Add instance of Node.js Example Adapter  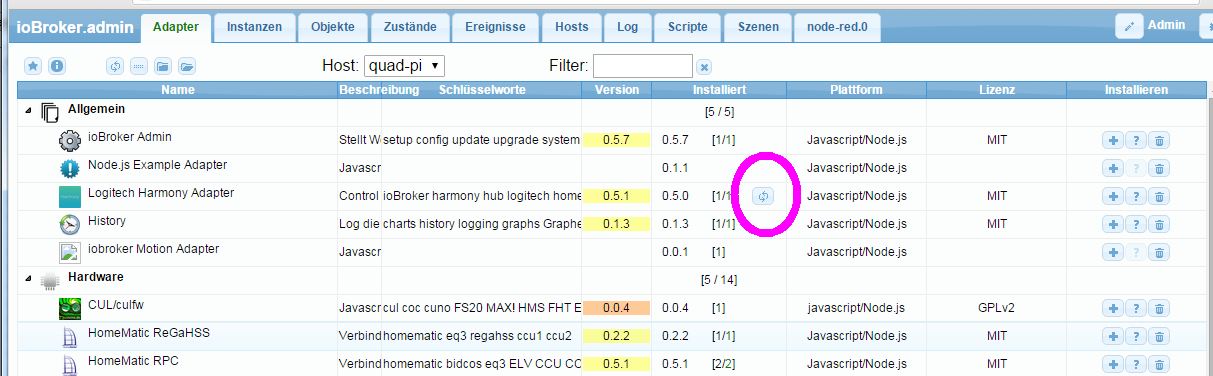(x=1112, y=168)
